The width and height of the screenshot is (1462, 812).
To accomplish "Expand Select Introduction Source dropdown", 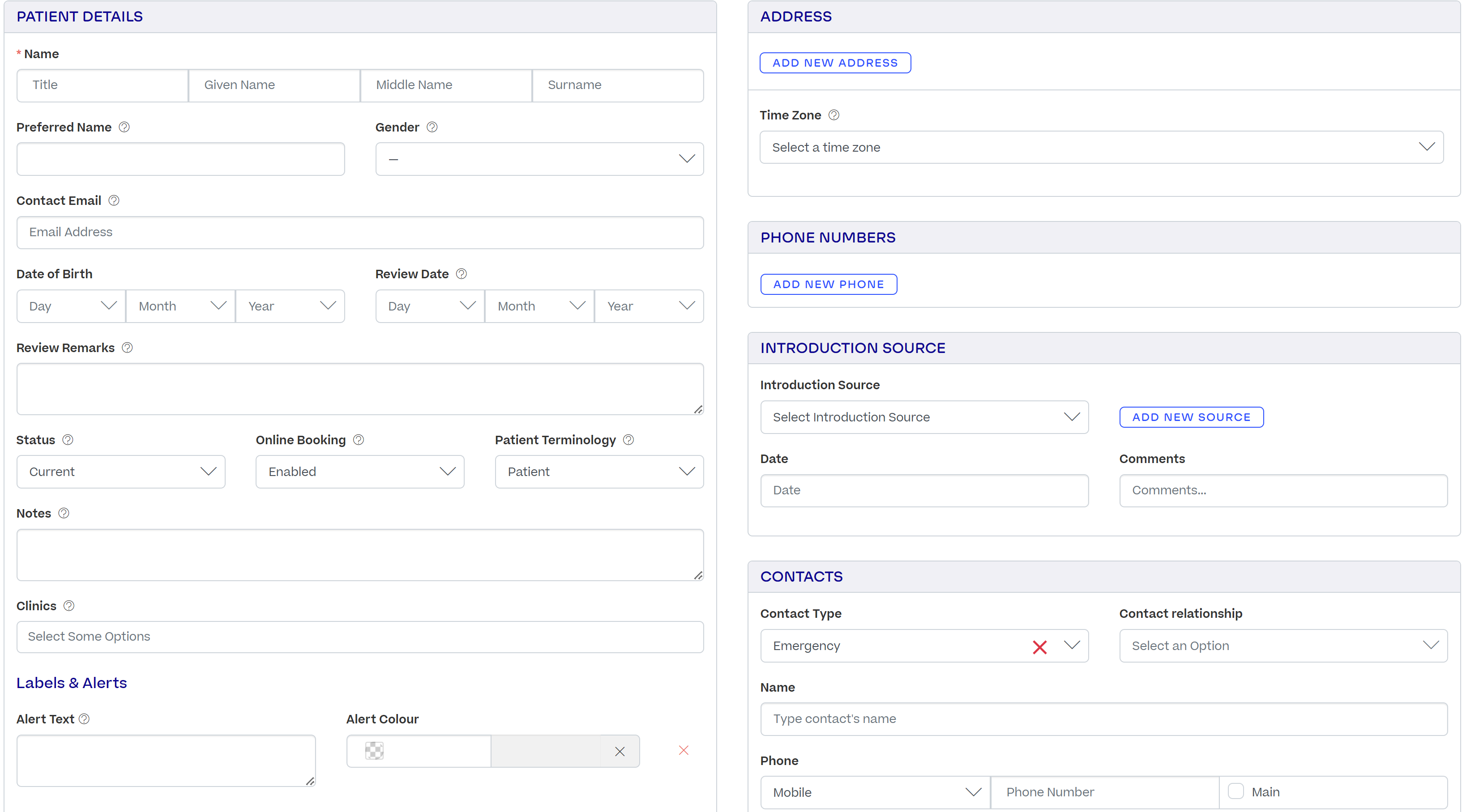I will pyautogui.click(x=924, y=417).
